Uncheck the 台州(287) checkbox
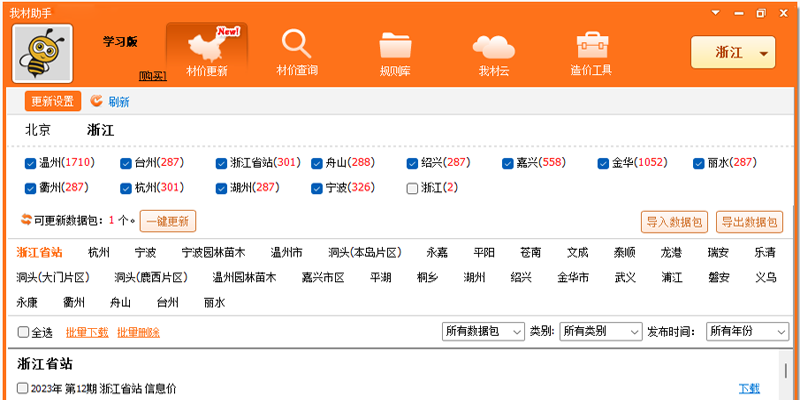Screen dimensions: 800x400 126,163
